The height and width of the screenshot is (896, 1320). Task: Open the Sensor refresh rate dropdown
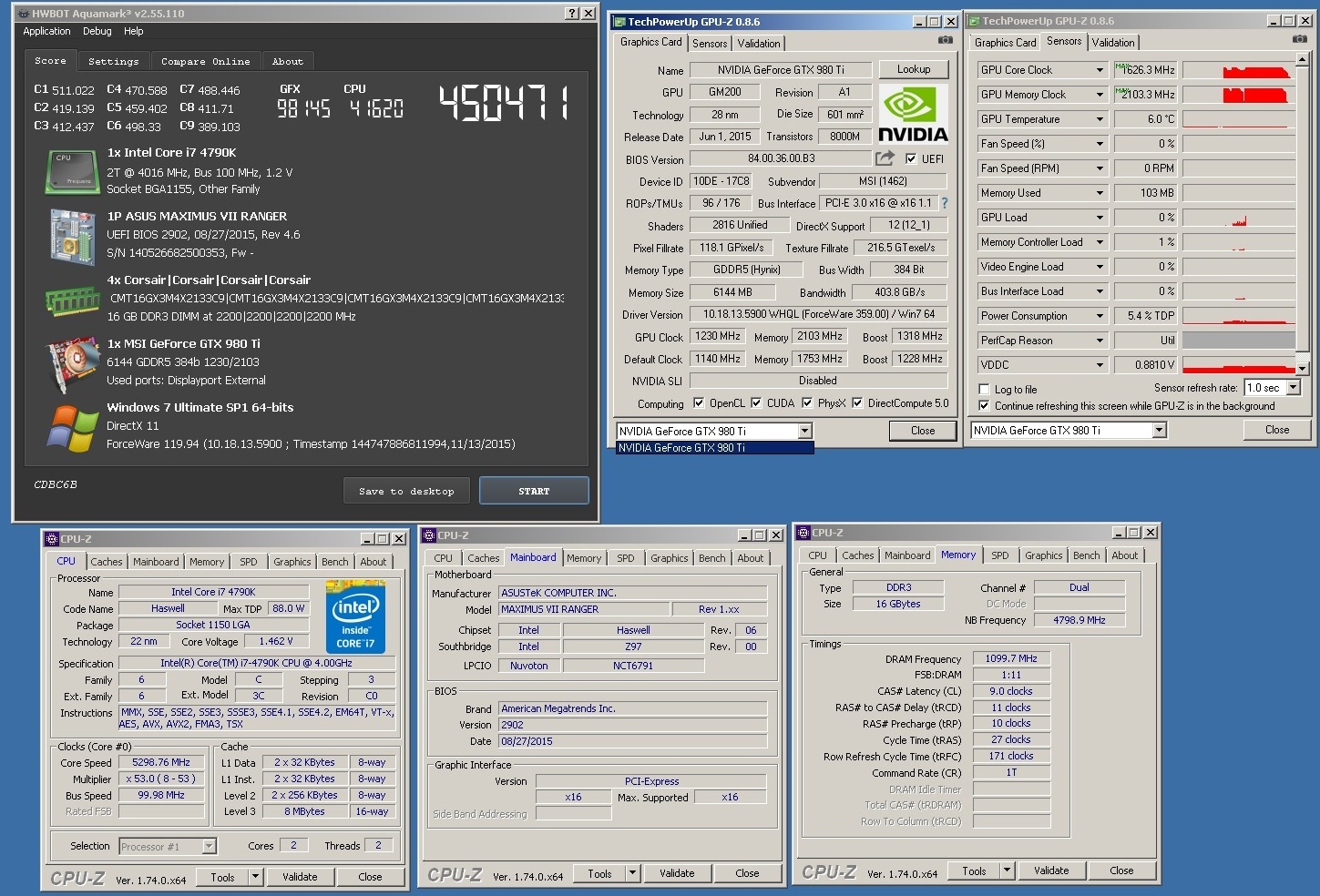coord(1294,388)
